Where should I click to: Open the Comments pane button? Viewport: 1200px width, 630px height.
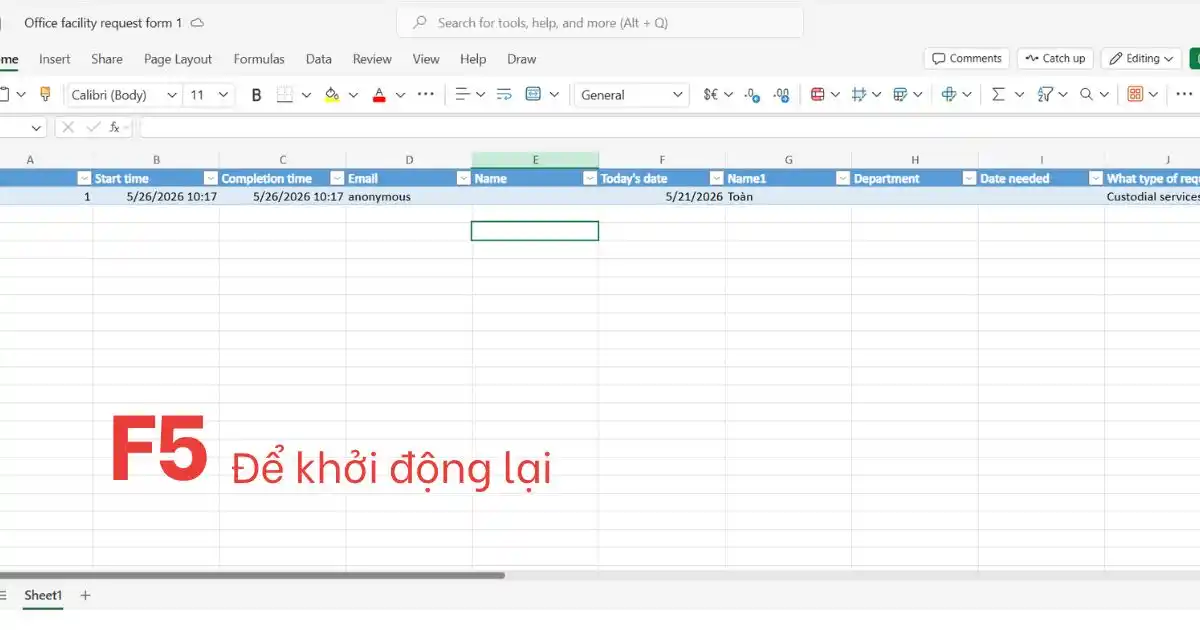966,58
